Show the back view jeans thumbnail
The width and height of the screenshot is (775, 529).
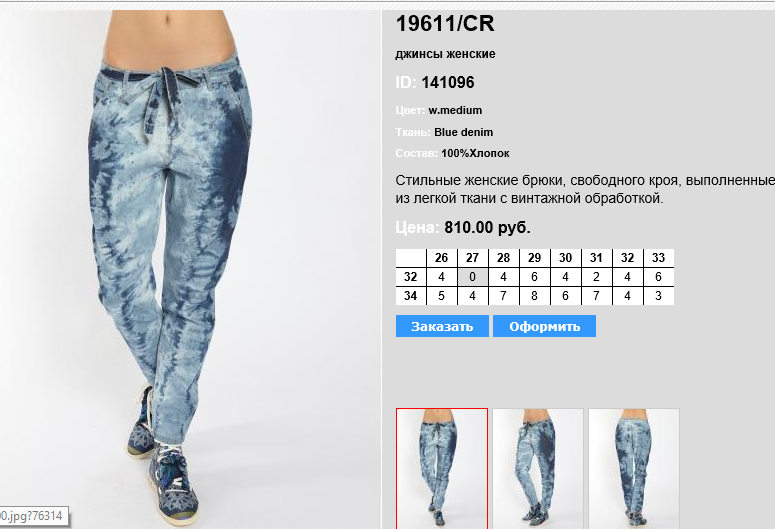tap(634, 468)
